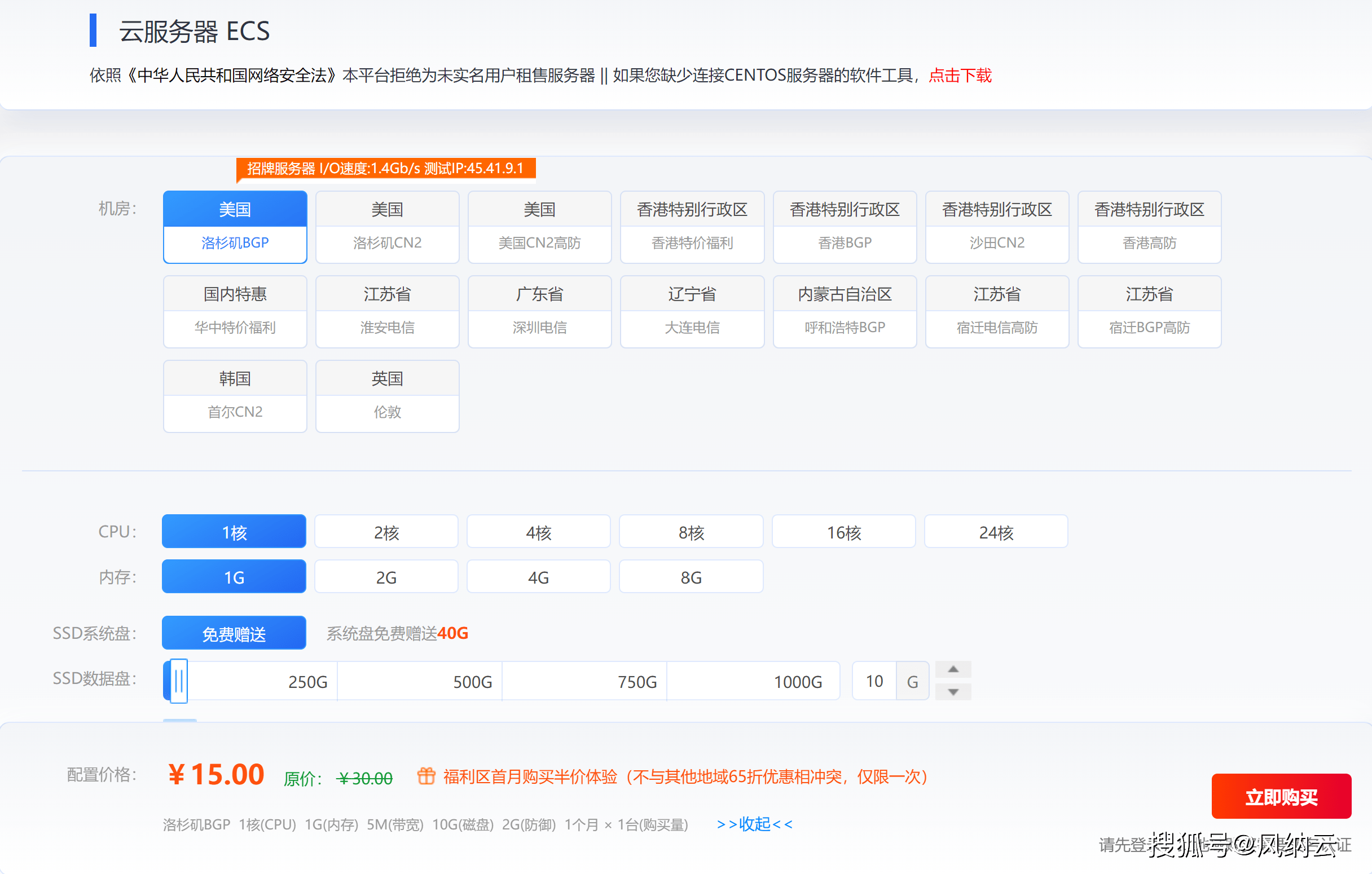Click the 云服务器 ECS heading
The height and width of the screenshot is (874, 1372).
(194, 31)
